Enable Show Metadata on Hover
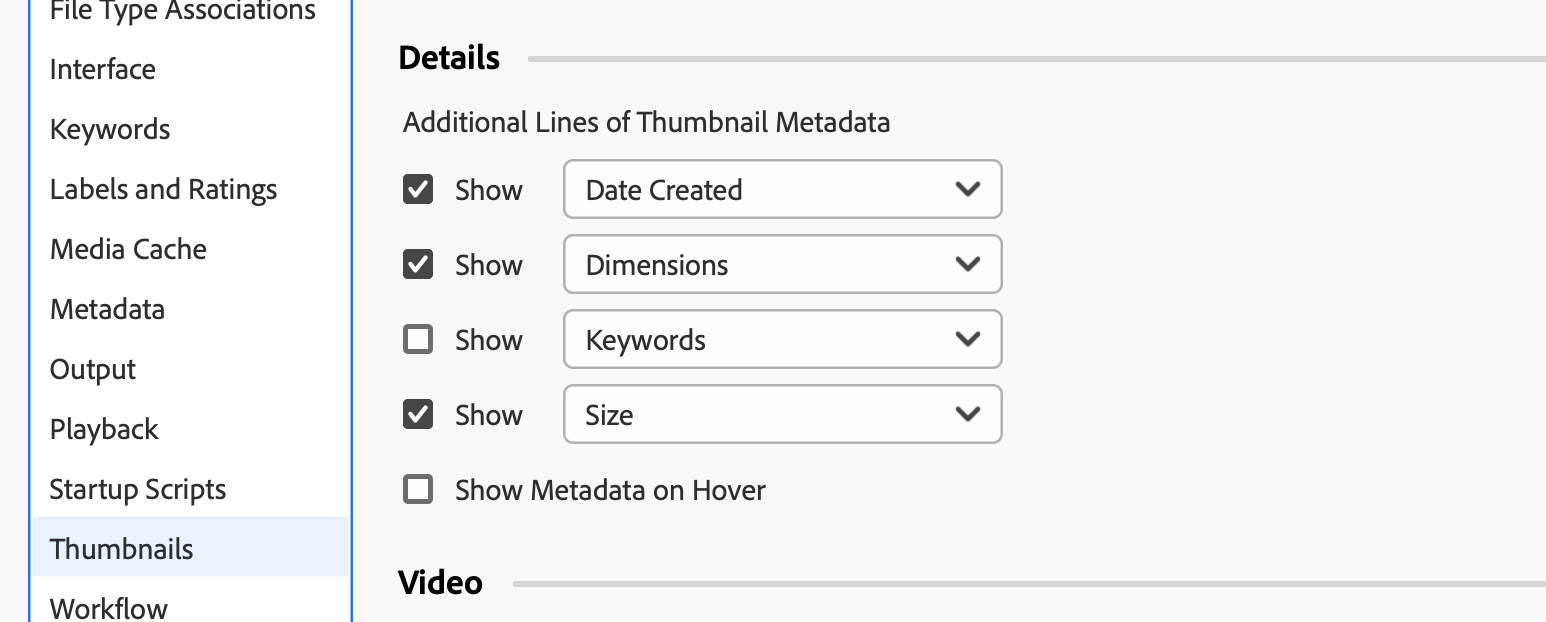1546x622 pixels. [417, 489]
